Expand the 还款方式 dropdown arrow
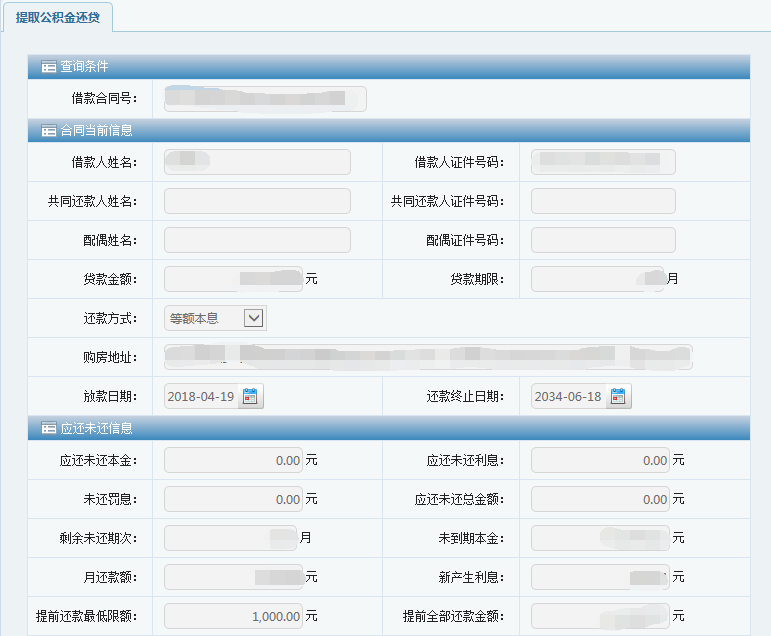This screenshot has width=771, height=636. coord(254,318)
